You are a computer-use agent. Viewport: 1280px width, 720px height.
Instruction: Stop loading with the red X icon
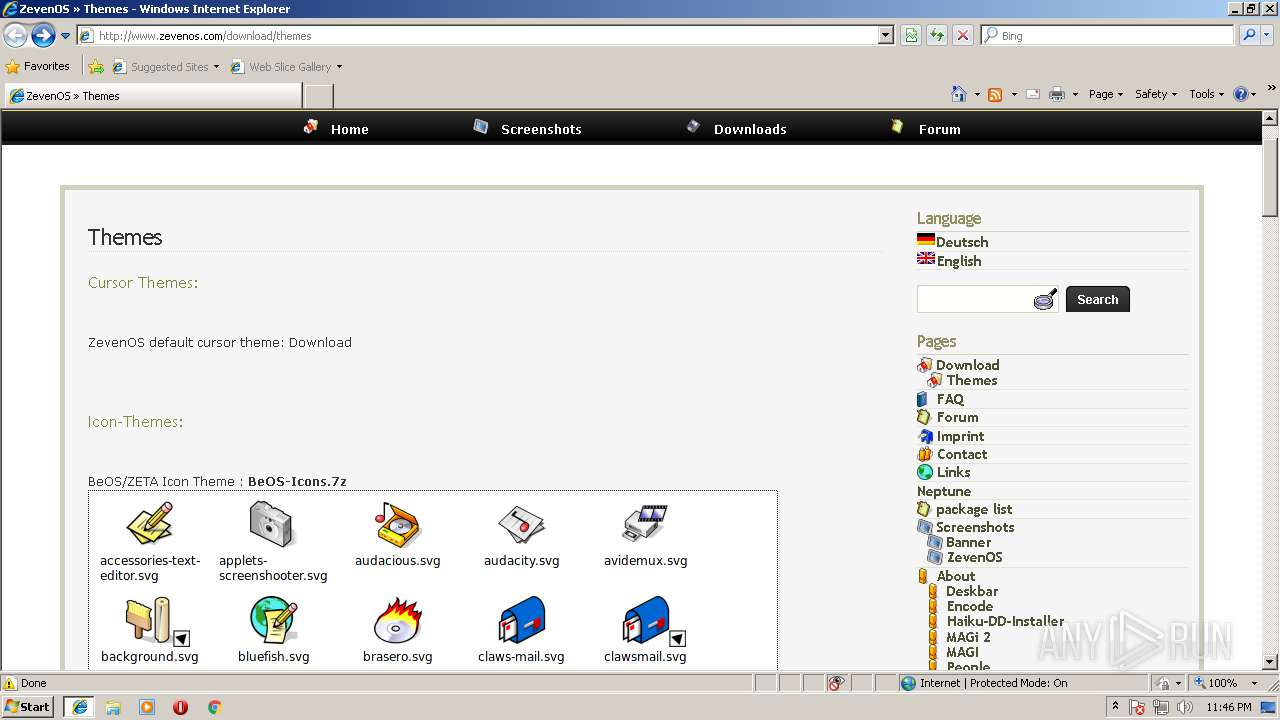click(962, 36)
